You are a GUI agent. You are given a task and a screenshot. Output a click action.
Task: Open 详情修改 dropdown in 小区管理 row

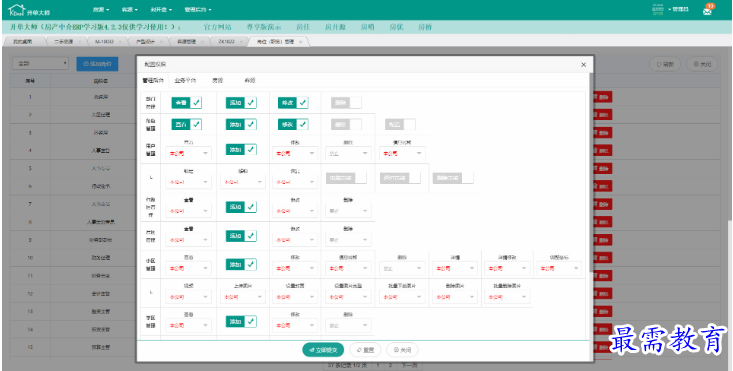[508, 269]
